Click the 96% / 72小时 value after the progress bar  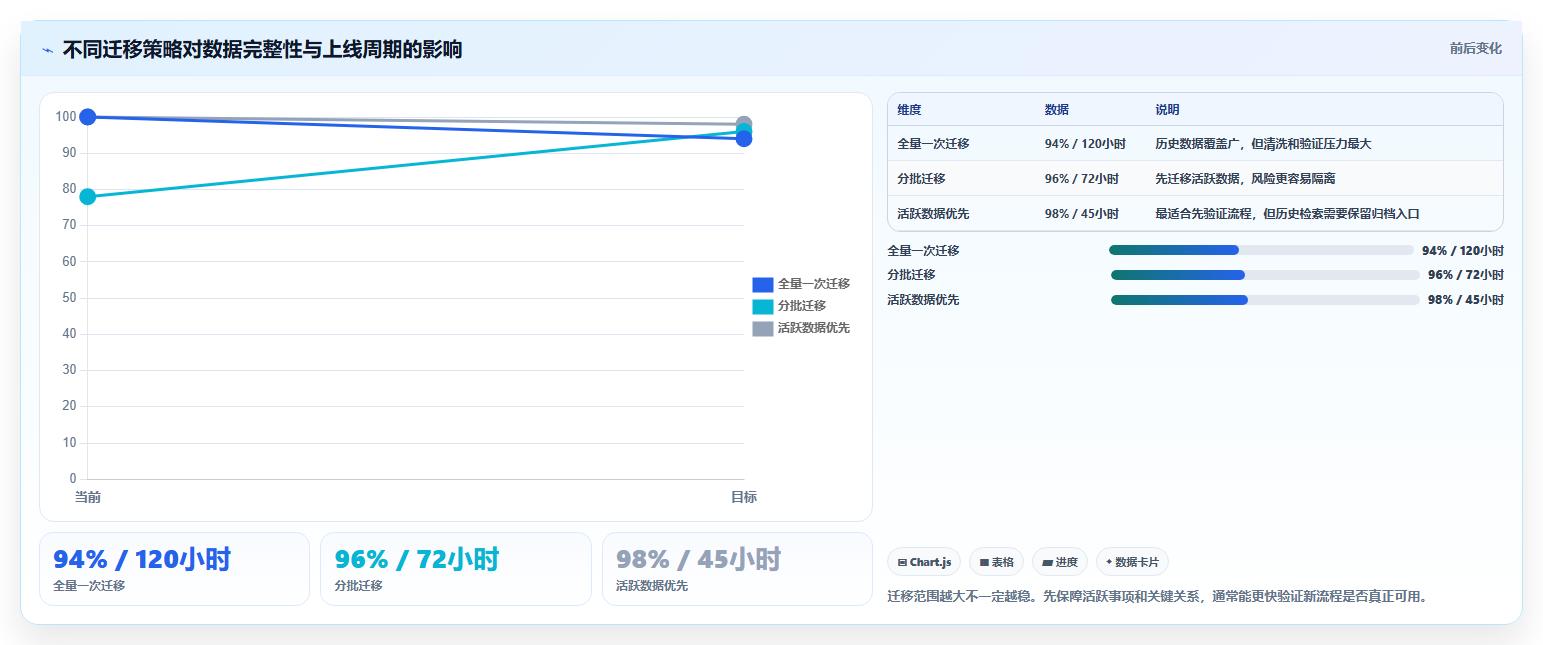click(1466, 275)
